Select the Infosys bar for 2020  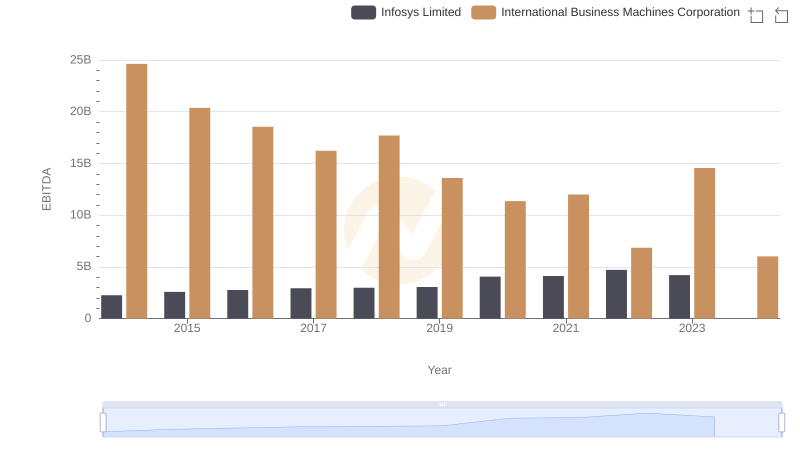(490, 298)
